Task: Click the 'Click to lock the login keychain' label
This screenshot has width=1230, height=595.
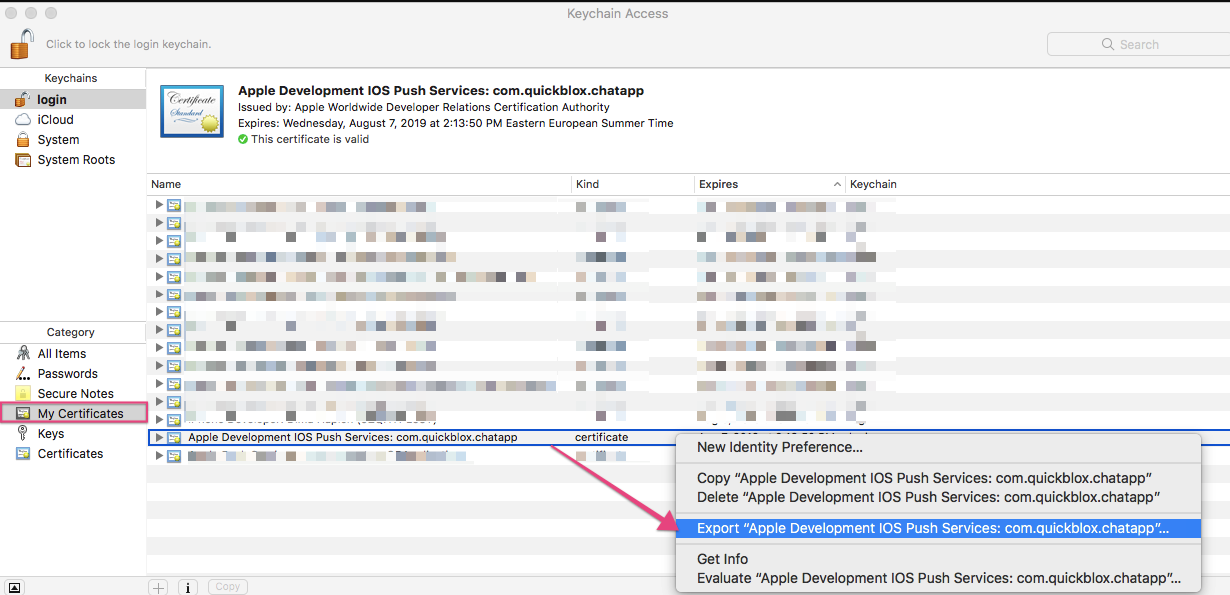Action: (x=128, y=44)
